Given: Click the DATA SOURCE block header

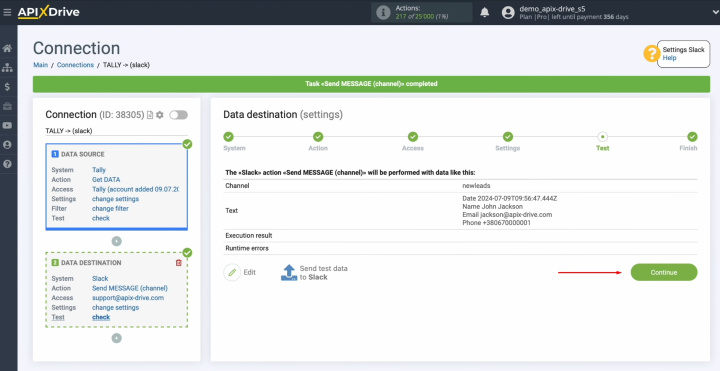Looking at the screenshot, I should tap(83, 154).
